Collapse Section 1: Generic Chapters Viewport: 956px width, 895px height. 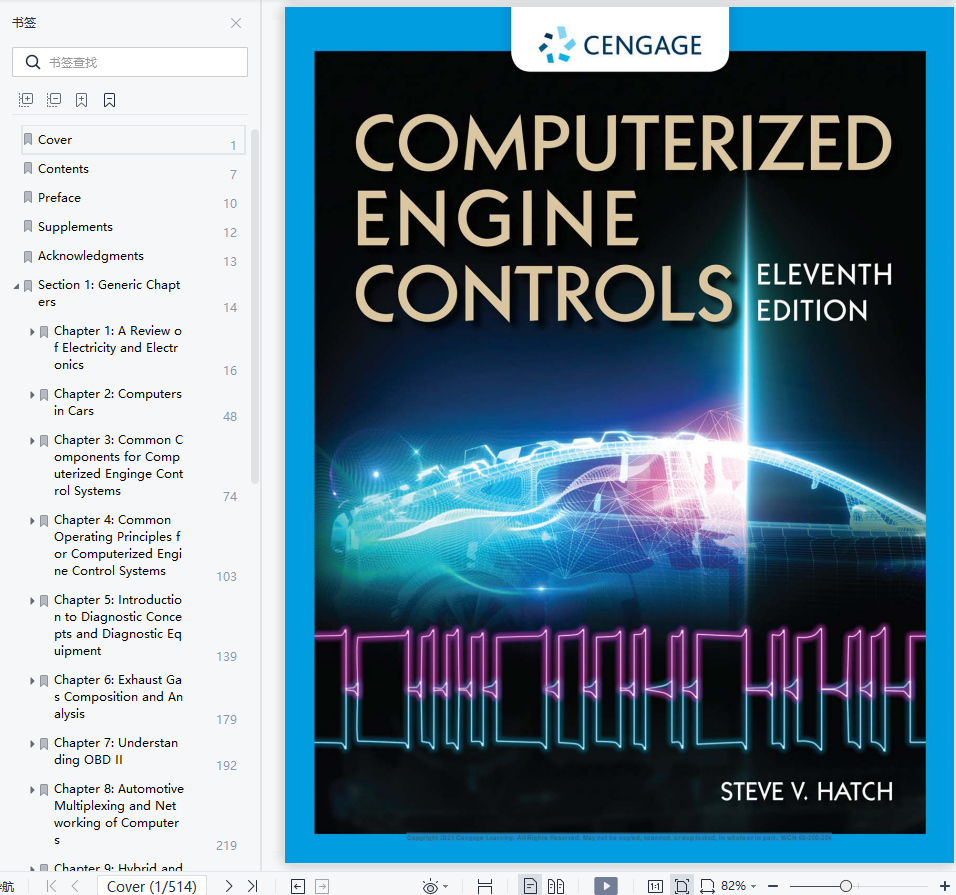point(16,286)
